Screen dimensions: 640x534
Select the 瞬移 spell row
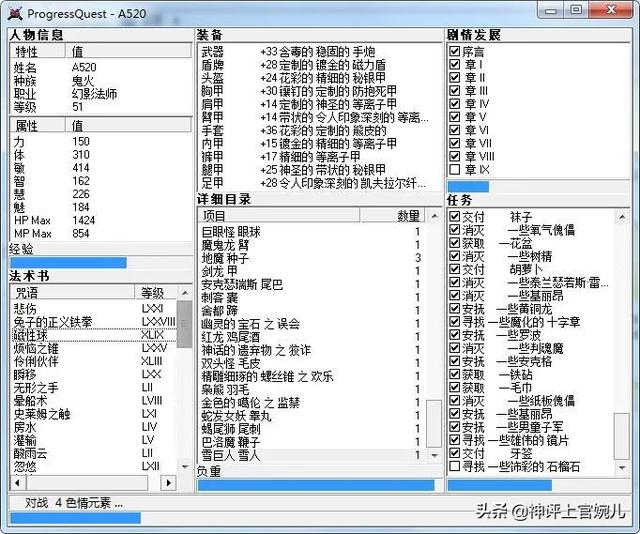coord(94,374)
